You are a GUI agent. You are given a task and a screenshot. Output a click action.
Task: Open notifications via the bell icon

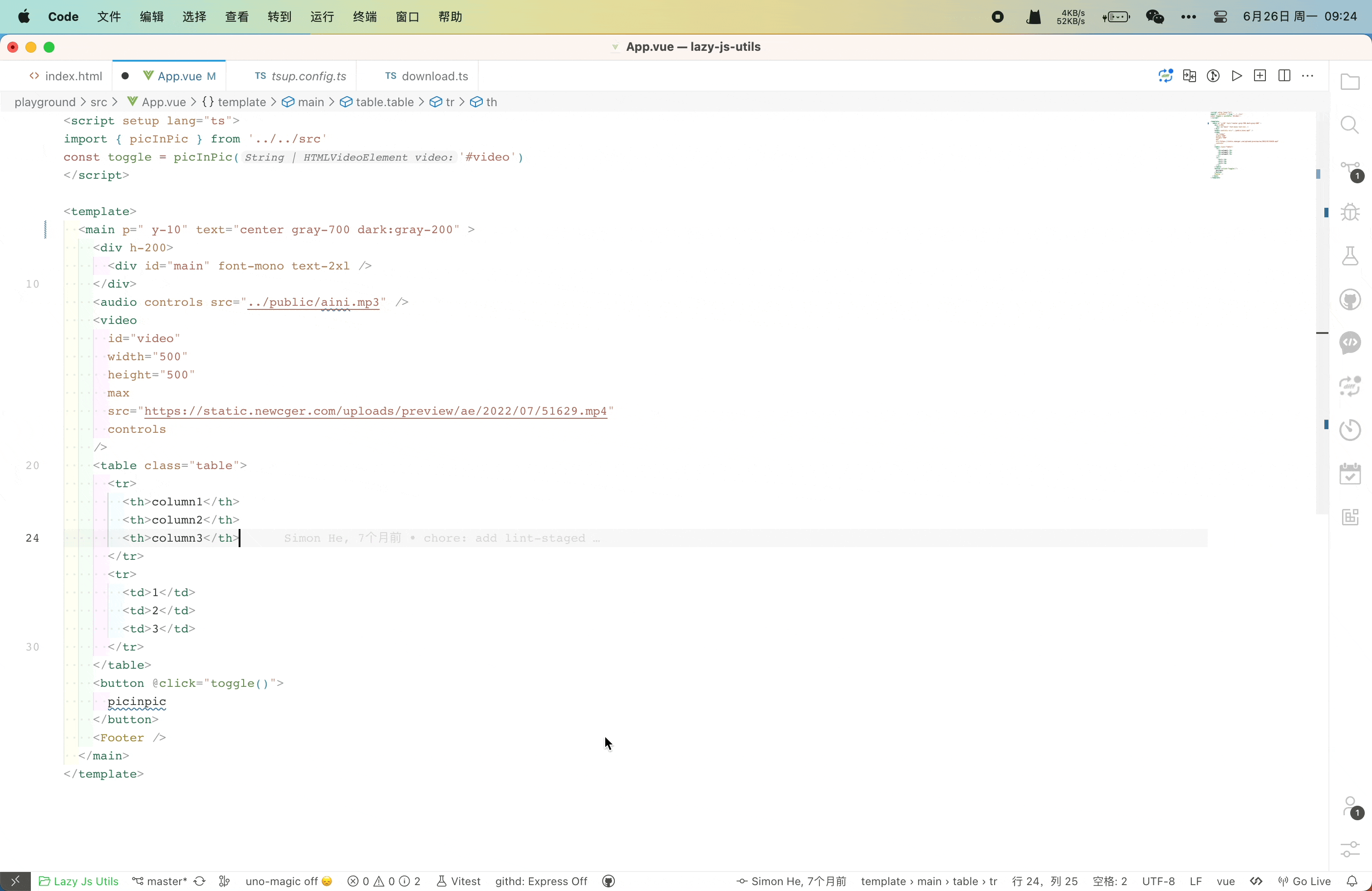click(1354, 881)
